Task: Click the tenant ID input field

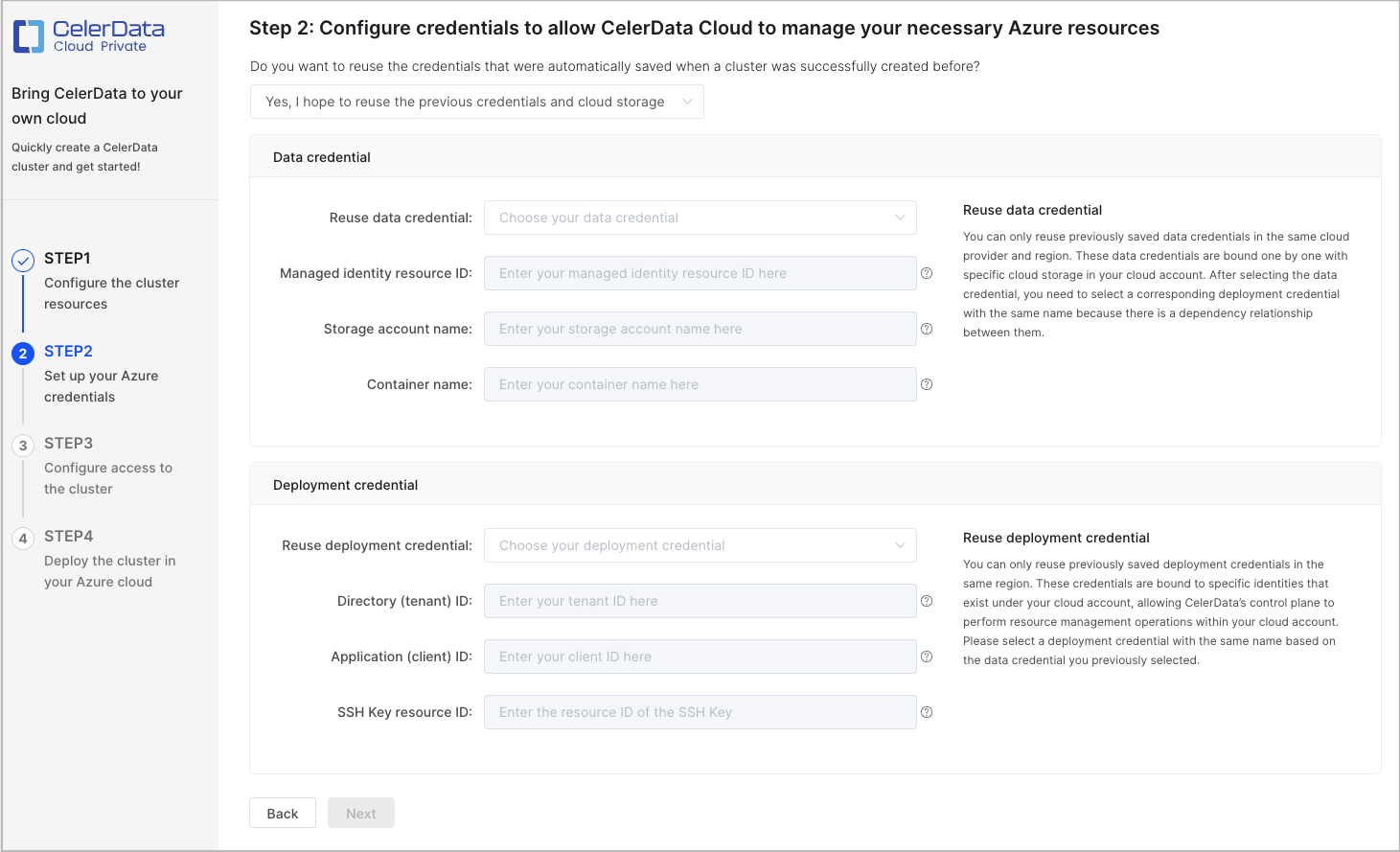Action: coord(700,601)
